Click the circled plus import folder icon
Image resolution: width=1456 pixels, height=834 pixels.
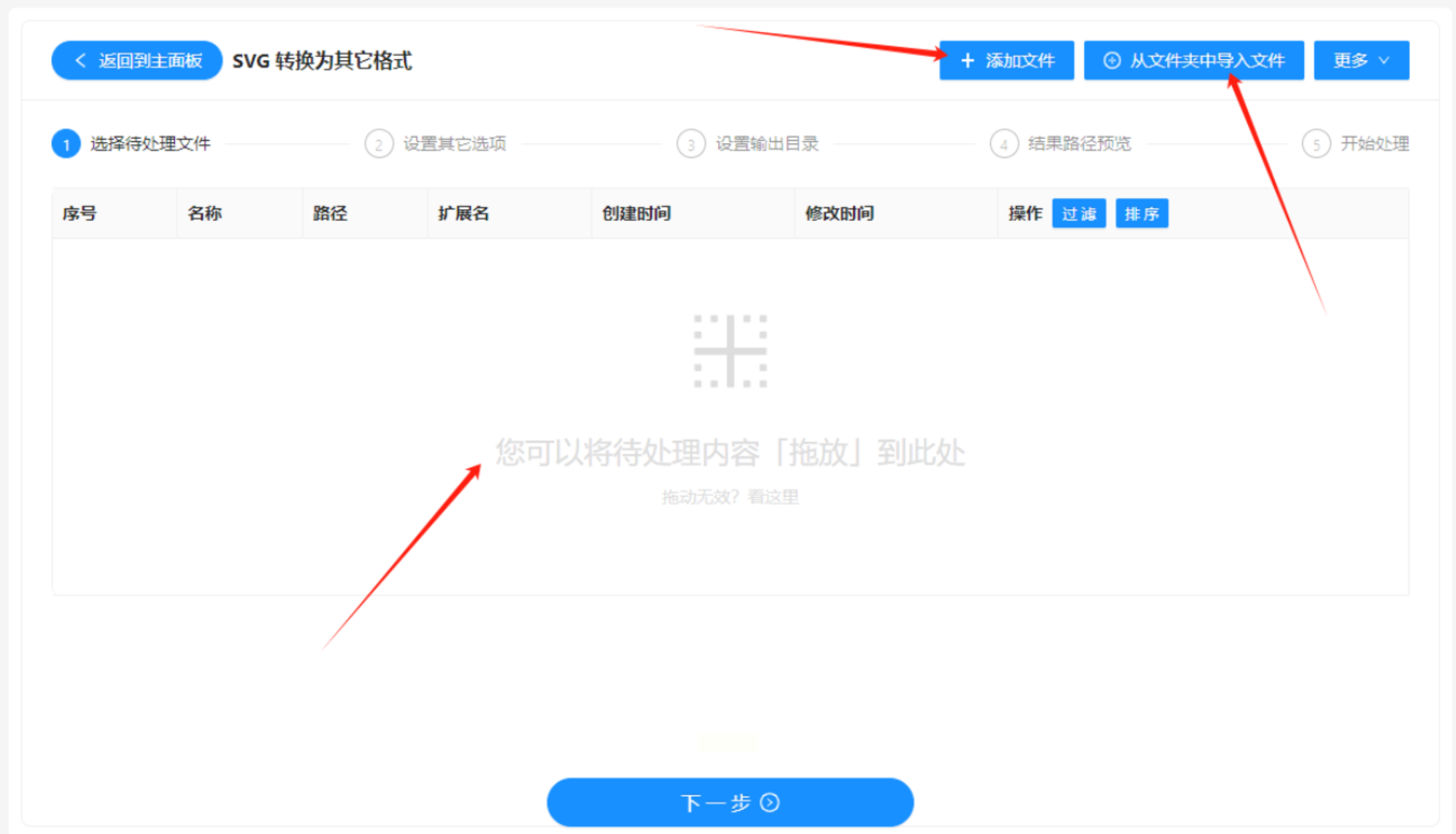1112,60
